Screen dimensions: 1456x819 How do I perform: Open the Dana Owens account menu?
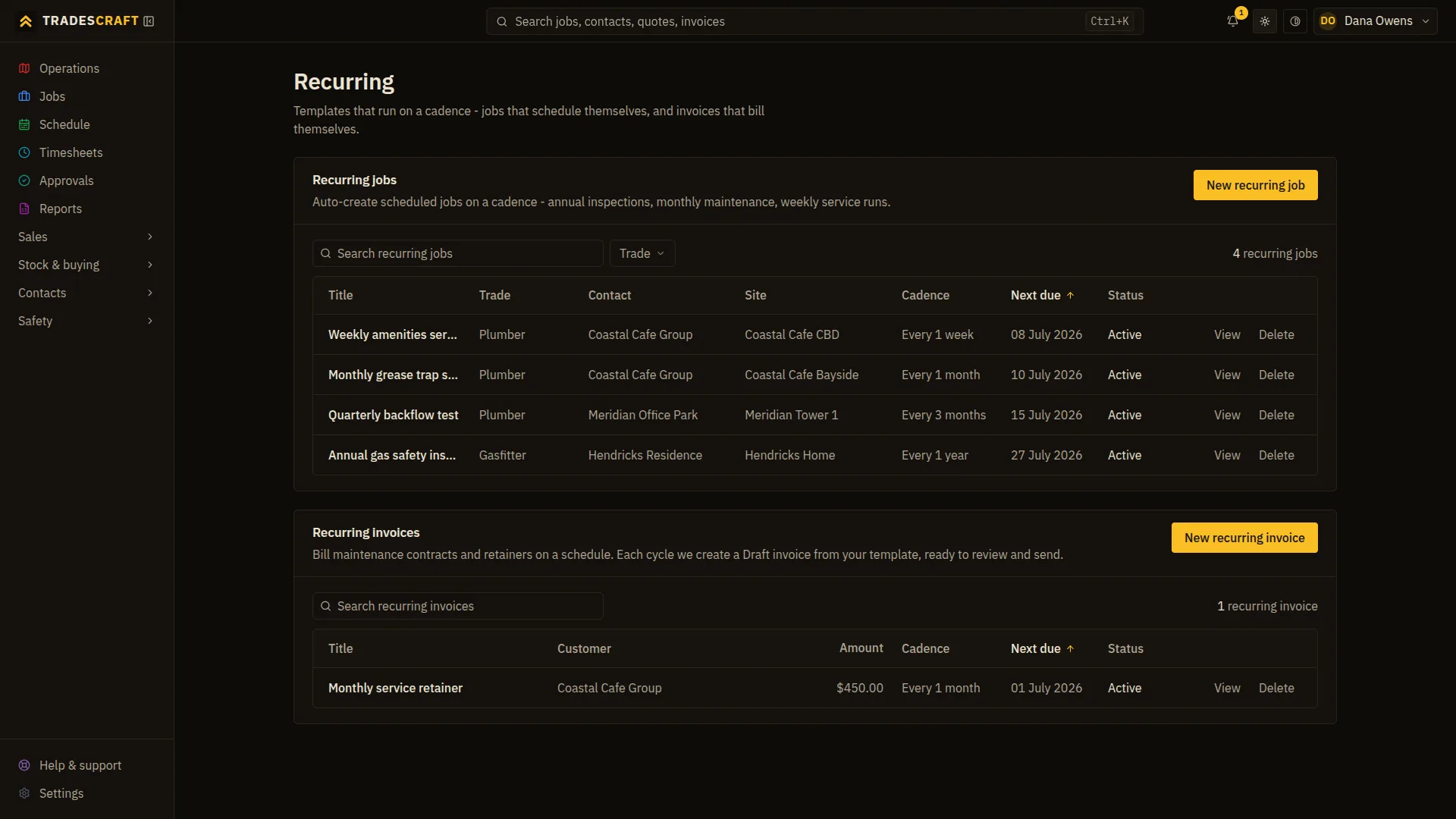pyautogui.click(x=1376, y=21)
